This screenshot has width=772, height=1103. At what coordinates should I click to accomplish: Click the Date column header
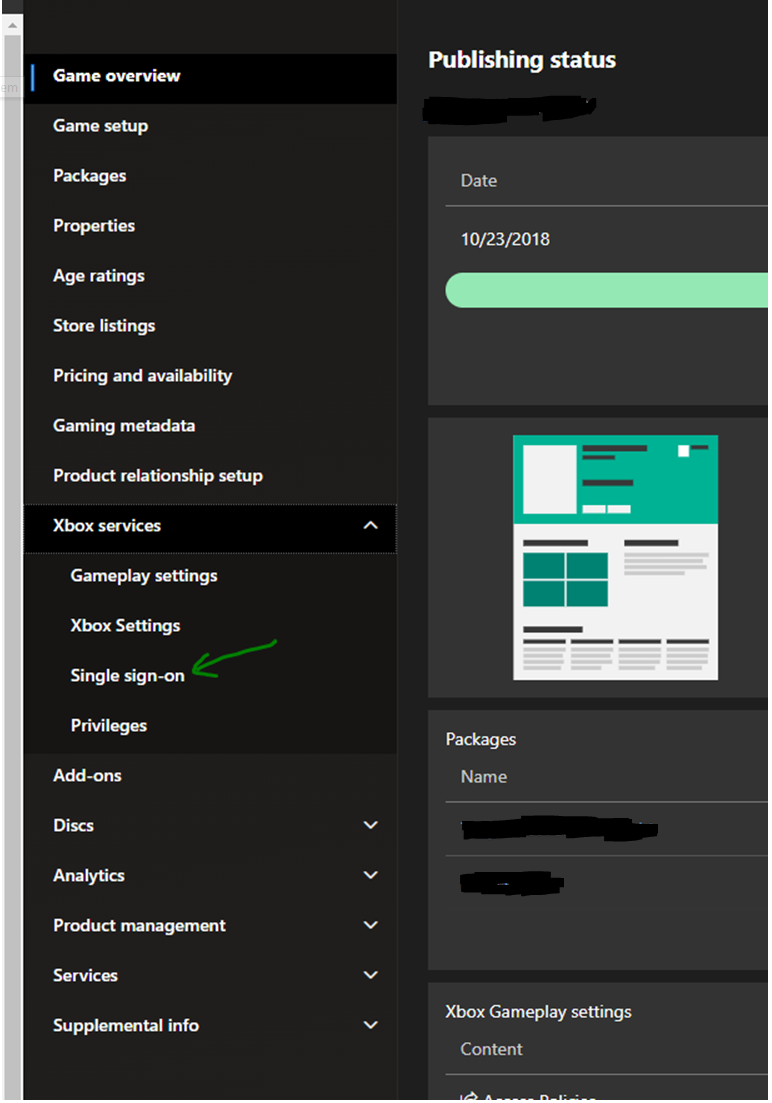point(478,181)
